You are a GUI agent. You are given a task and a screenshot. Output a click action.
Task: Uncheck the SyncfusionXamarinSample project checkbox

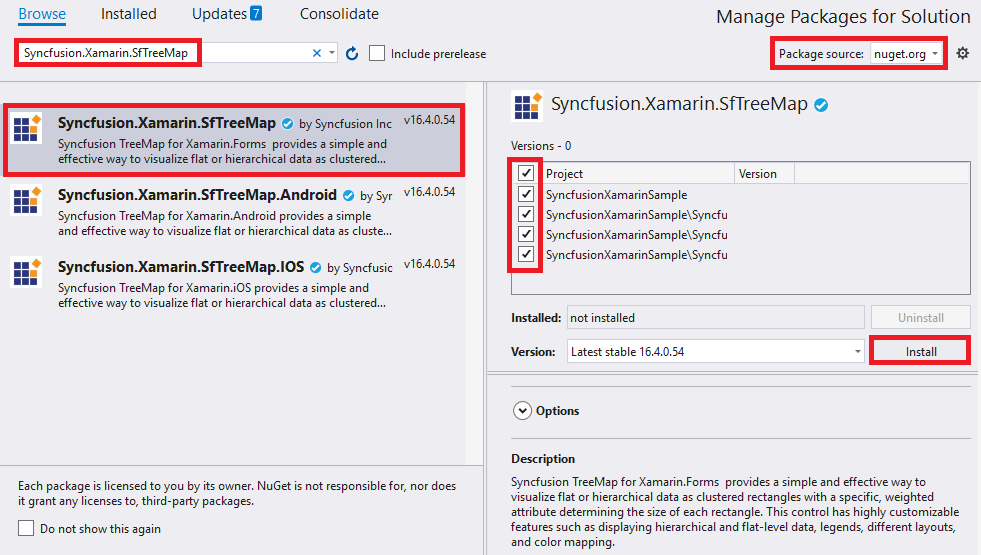(526, 195)
